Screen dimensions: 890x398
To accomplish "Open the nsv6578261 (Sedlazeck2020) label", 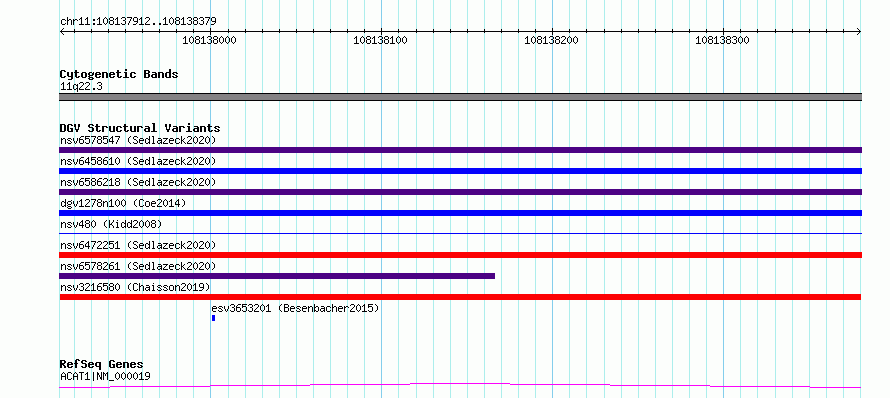I will [x=138, y=266].
